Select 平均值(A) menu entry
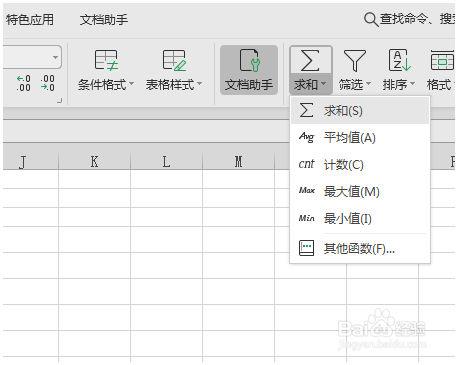The image size is (458, 365). [x=360, y=137]
